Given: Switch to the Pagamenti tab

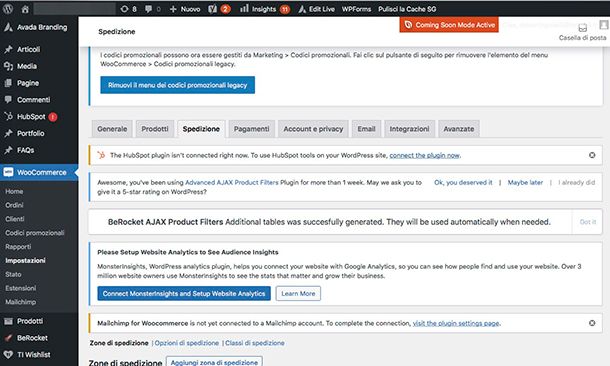Looking at the screenshot, I should click(251, 129).
